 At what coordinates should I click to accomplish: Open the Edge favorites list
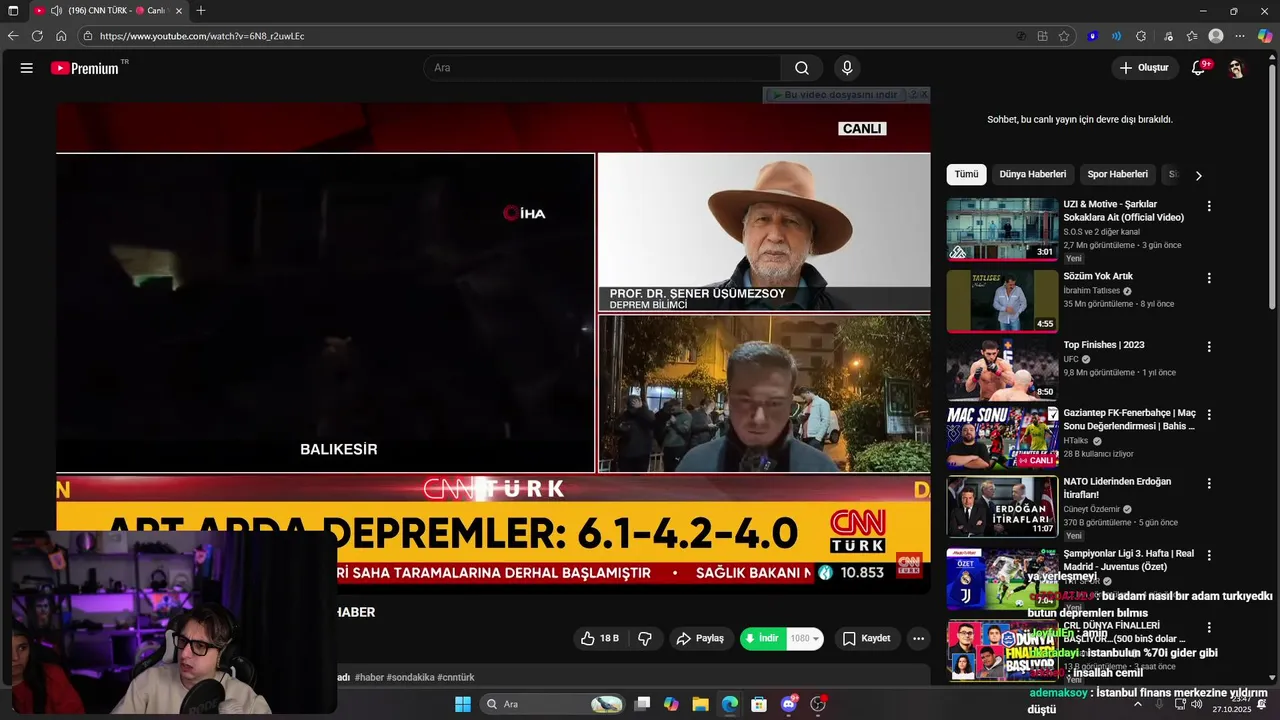pos(1192,36)
